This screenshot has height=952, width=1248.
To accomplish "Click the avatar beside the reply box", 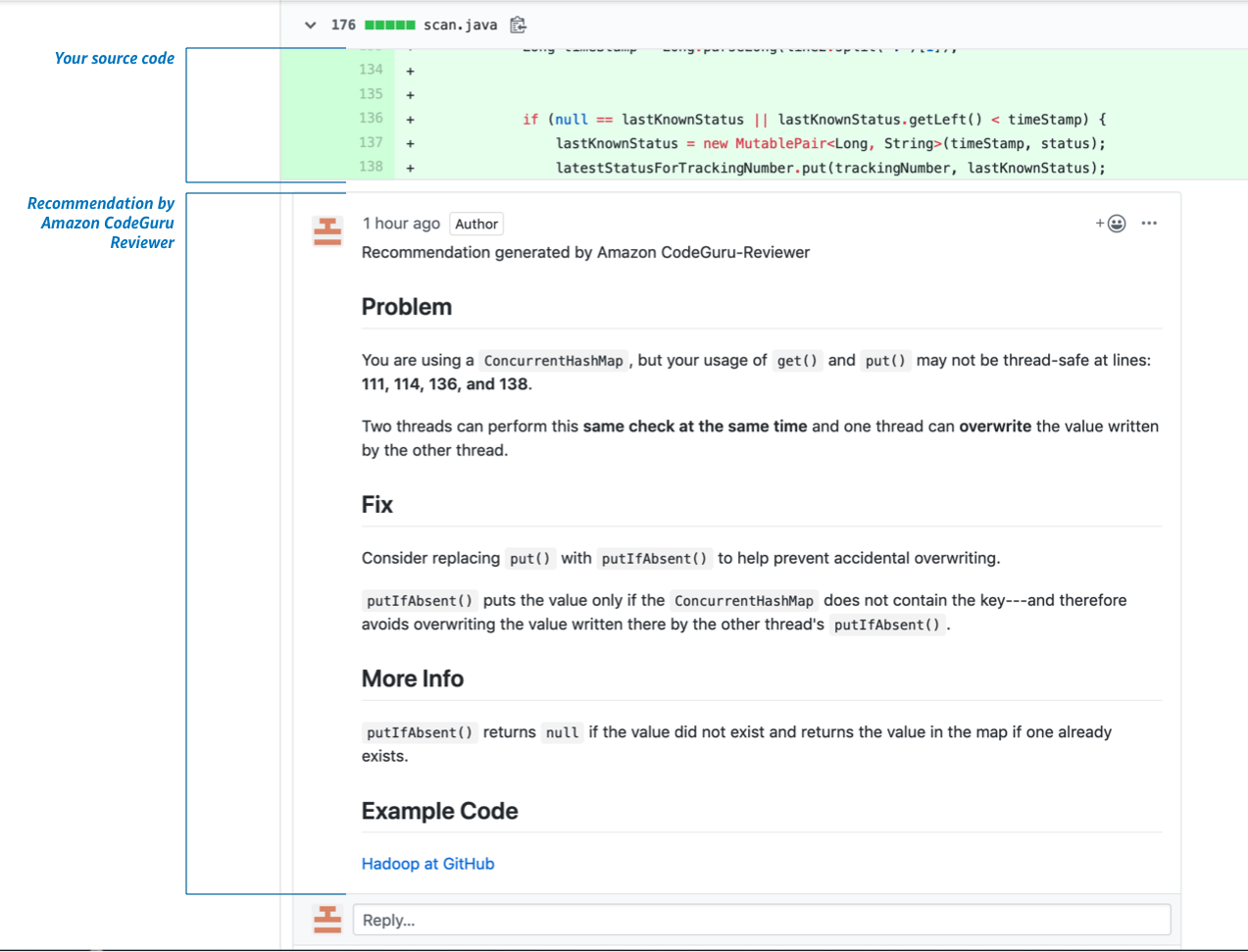I will tap(327, 920).
